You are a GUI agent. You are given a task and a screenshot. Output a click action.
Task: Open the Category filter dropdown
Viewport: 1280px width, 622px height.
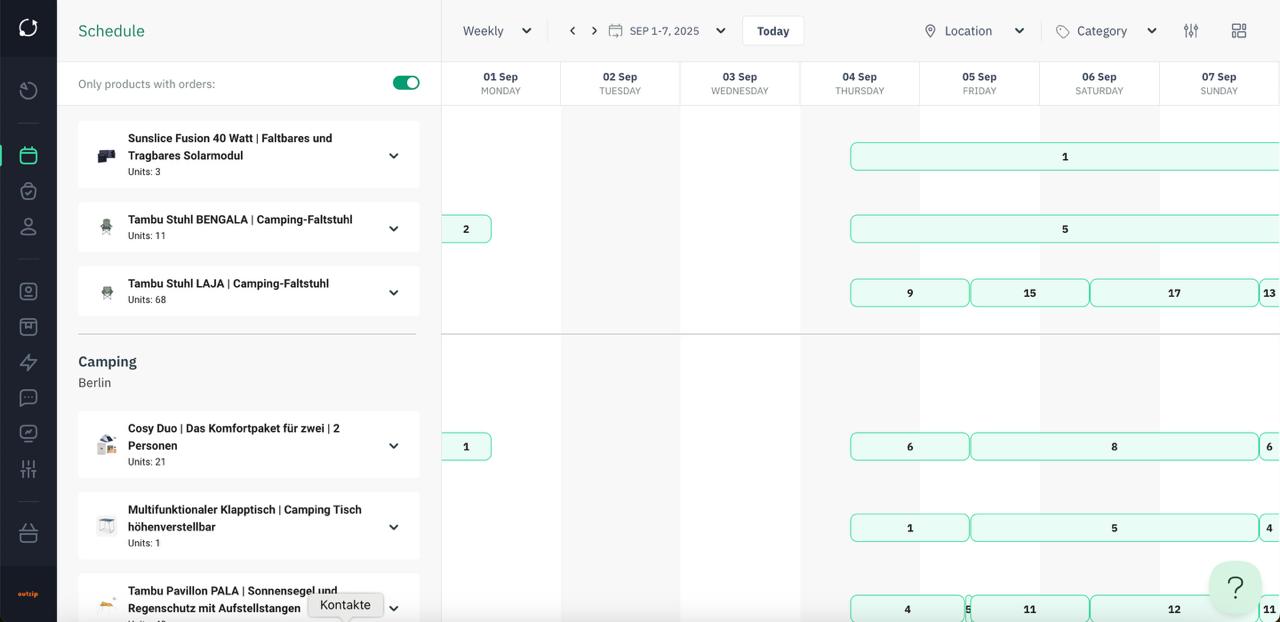click(x=1105, y=30)
